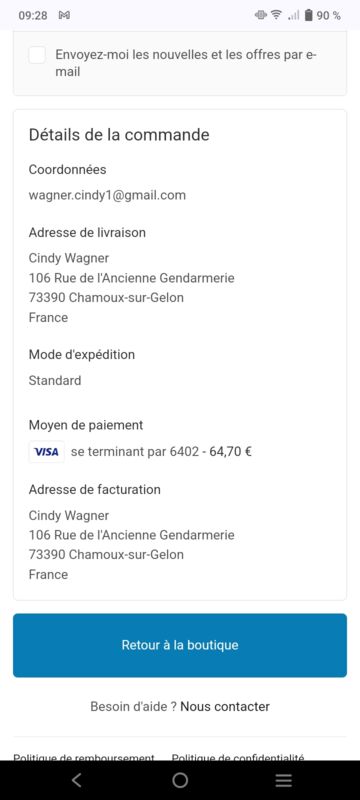Tap the Détails de la commande heading
The height and width of the screenshot is (800, 360).
pyautogui.click(x=119, y=135)
